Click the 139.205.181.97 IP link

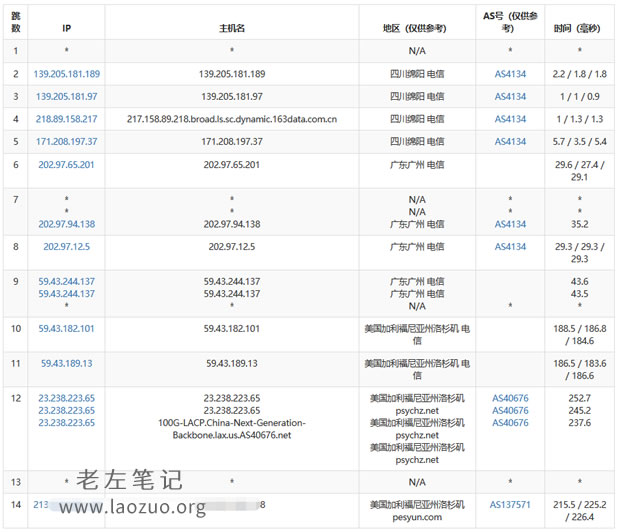point(66,96)
